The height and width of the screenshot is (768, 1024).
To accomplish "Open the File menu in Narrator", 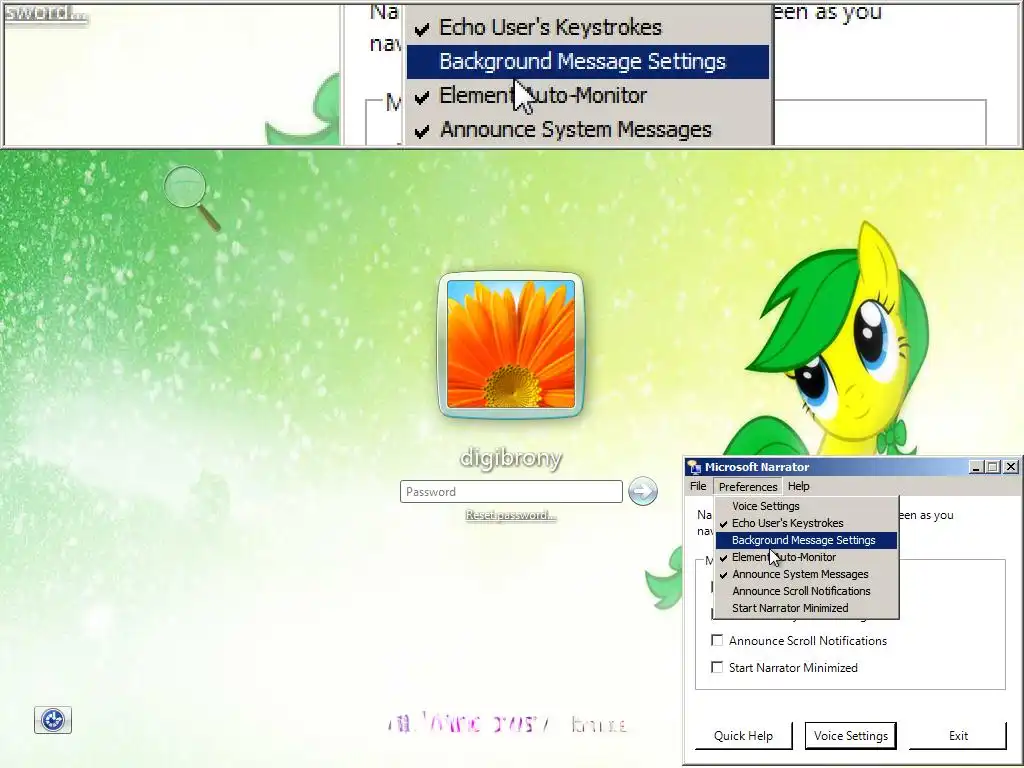I will pos(697,487).
